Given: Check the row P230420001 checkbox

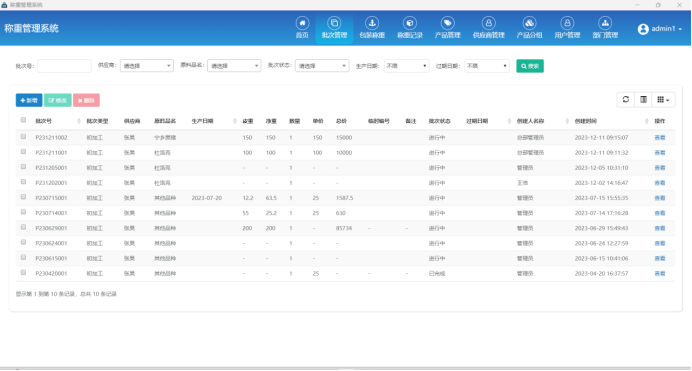Looking at the screenshot, I should pyautogui.click(x=23, y=273).
